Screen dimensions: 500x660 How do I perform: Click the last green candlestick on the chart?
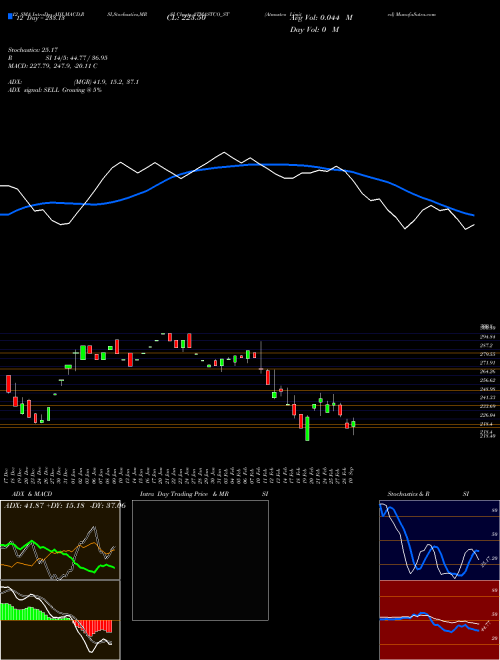[354, 424]
